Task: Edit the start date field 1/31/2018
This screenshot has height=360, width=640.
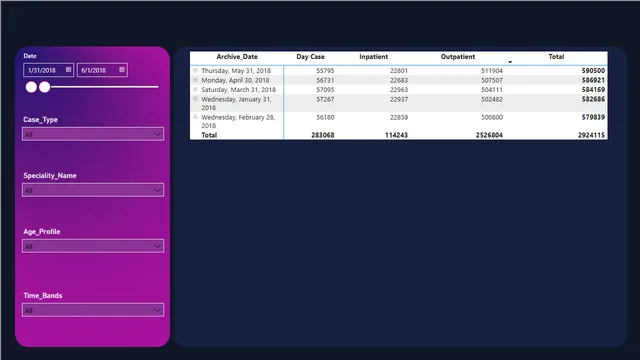Action: [x=49, y=70]
